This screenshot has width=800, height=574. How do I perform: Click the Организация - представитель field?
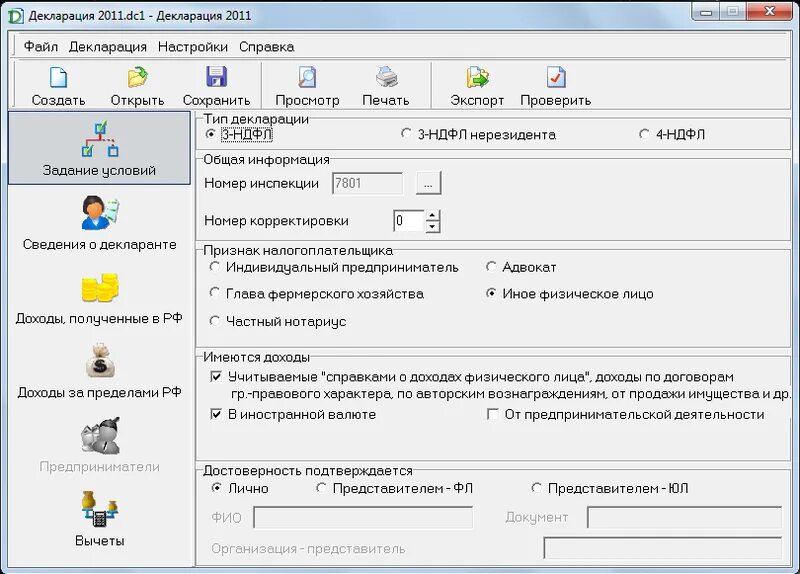[x=662, y=548]
